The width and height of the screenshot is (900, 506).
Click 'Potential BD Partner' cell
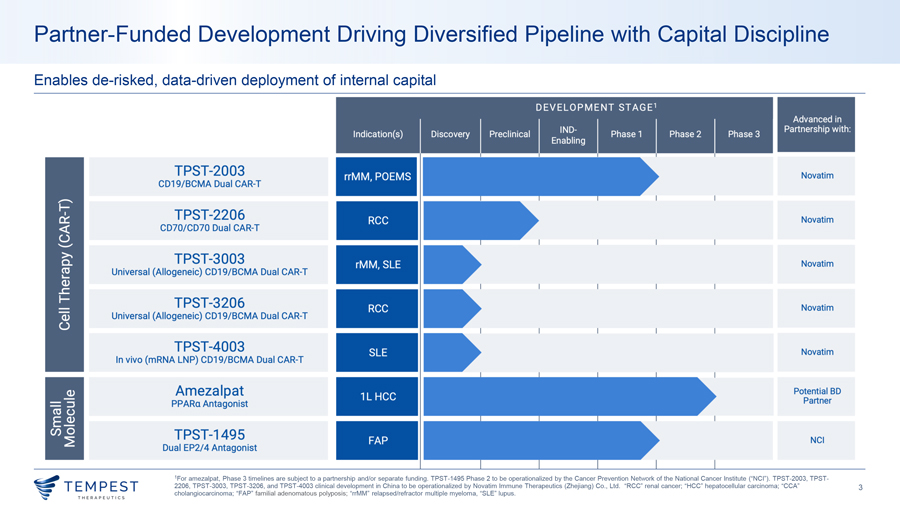(817, 396)
